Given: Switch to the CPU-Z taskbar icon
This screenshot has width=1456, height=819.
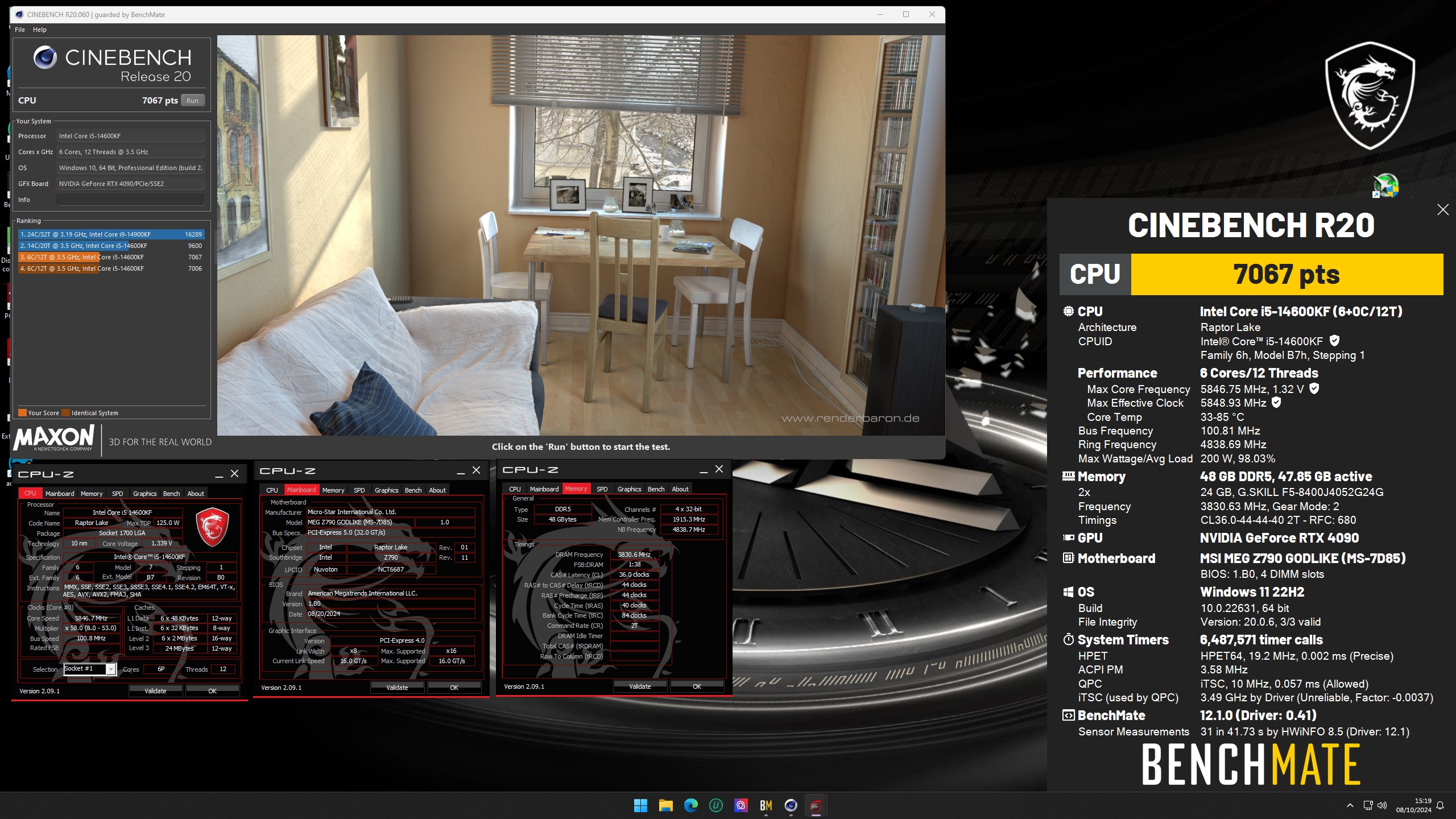Looking at the screenshot, I should 816,805.
